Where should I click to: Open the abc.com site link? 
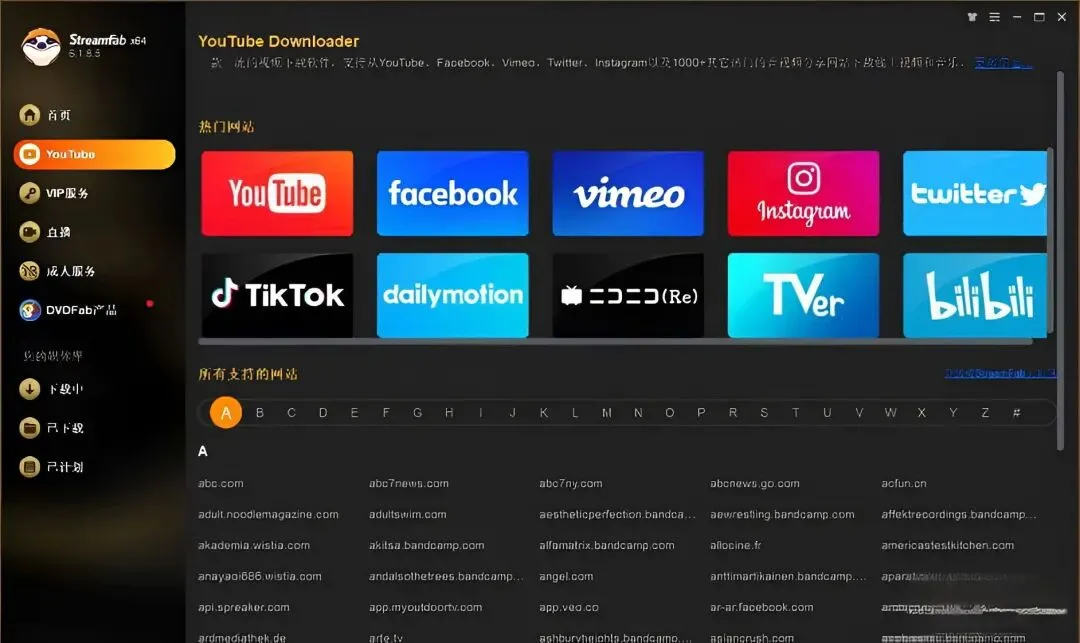pyautogui.click(x=220, y=483)
